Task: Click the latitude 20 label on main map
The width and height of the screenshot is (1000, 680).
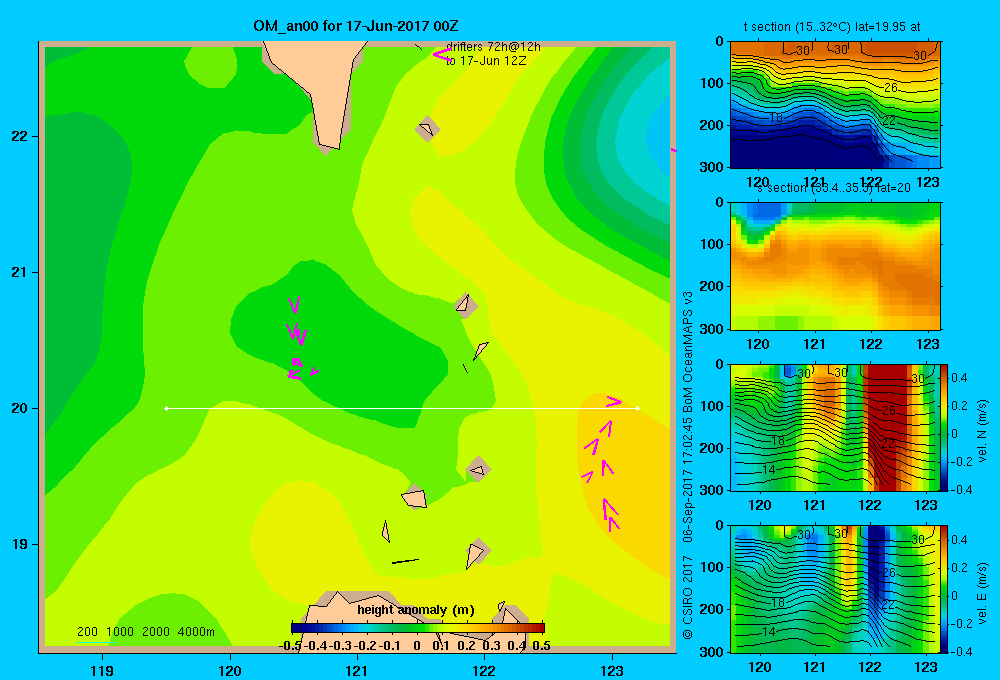Action: point(20,408)
